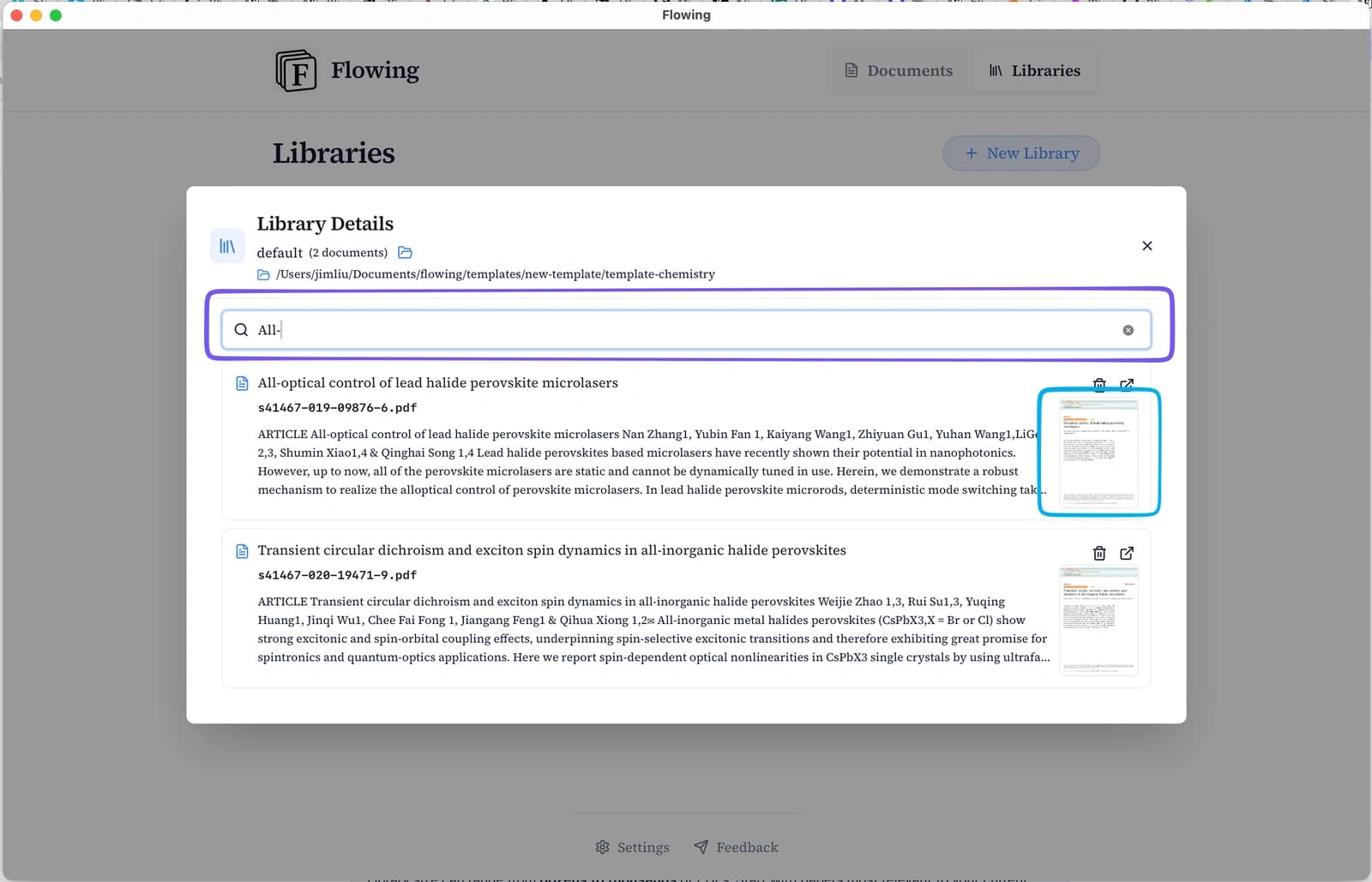
Task: Open Settings at the bottom
Action: 632,847
